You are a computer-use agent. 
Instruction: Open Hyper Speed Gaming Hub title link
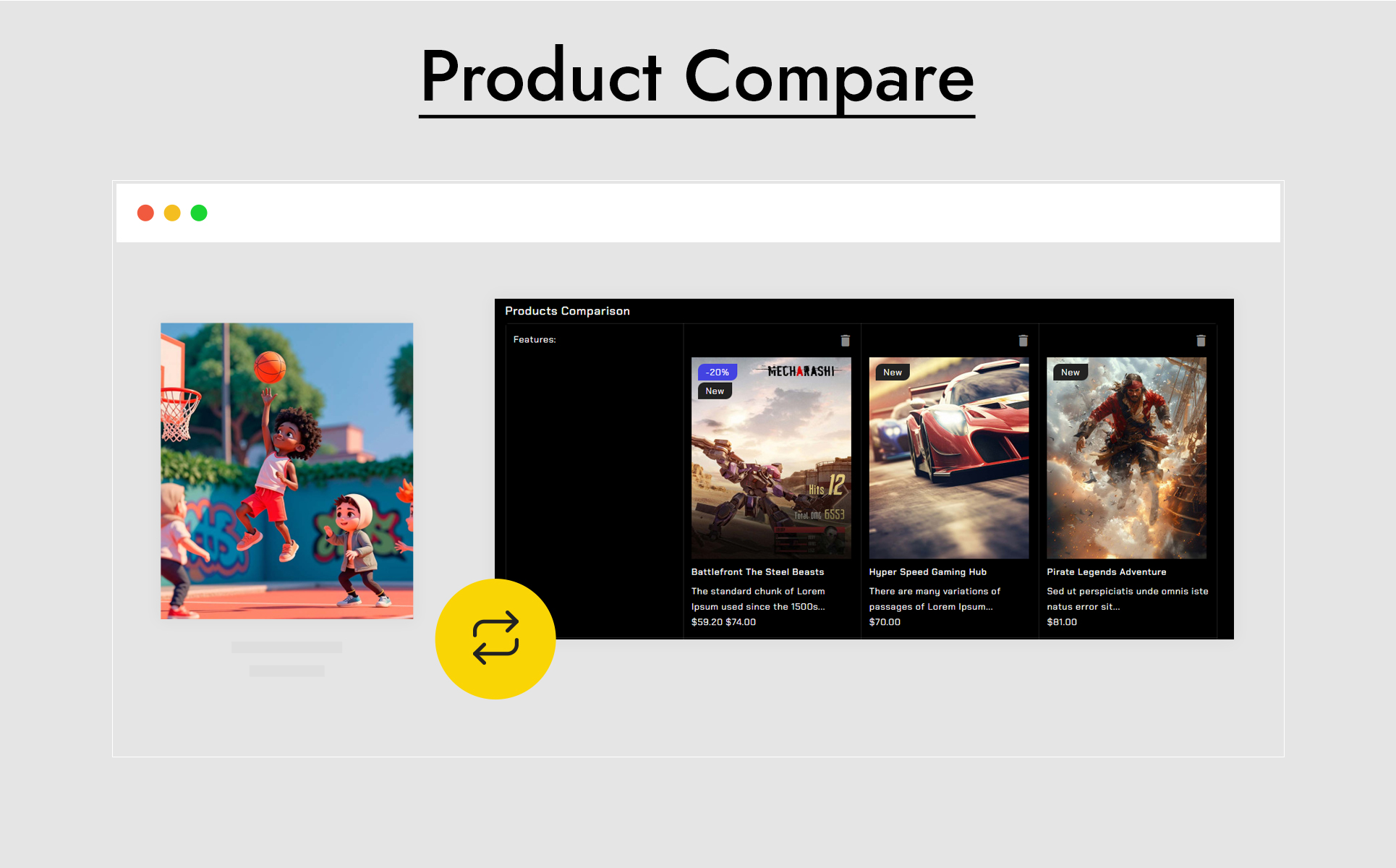tap(927, 571)
